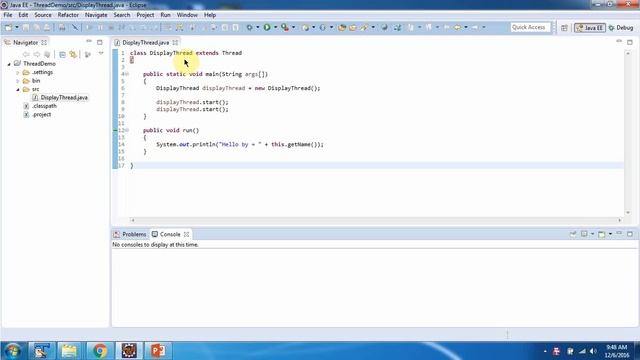
Task: Switch to the Problems tab
Action: click(x=130, y=234)
